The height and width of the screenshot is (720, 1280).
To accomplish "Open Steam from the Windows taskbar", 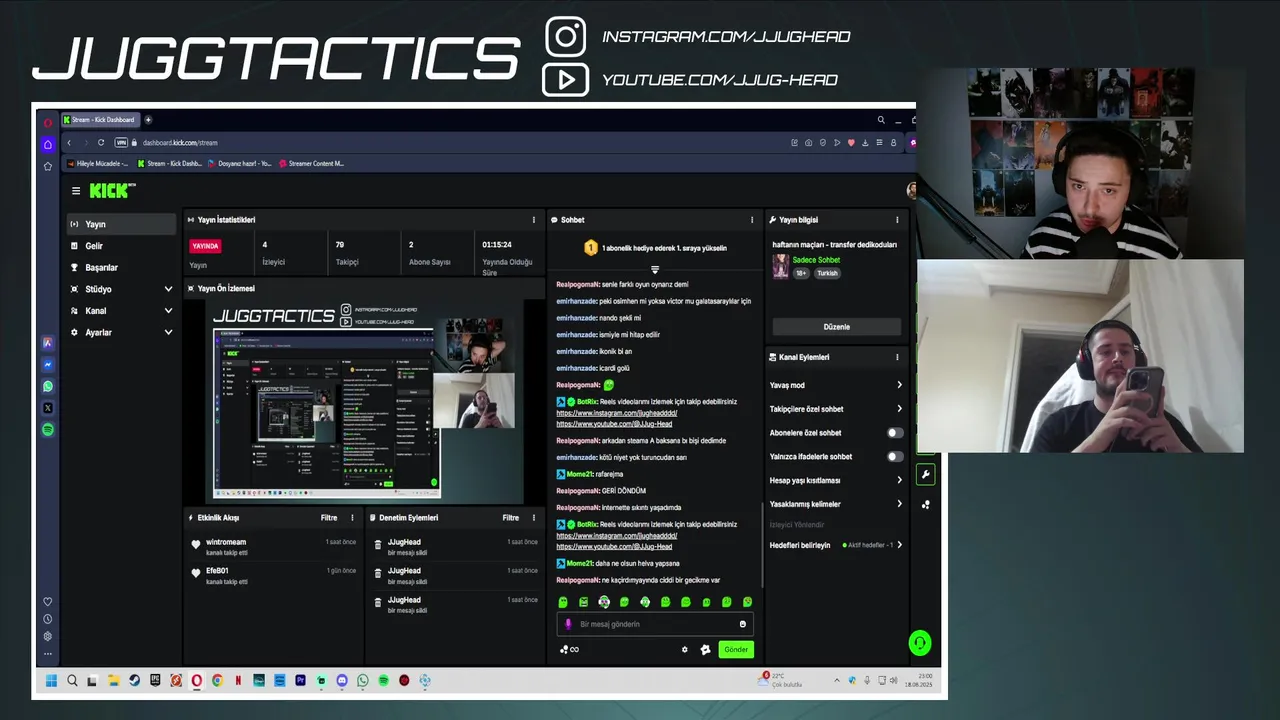I will point(134,681).
